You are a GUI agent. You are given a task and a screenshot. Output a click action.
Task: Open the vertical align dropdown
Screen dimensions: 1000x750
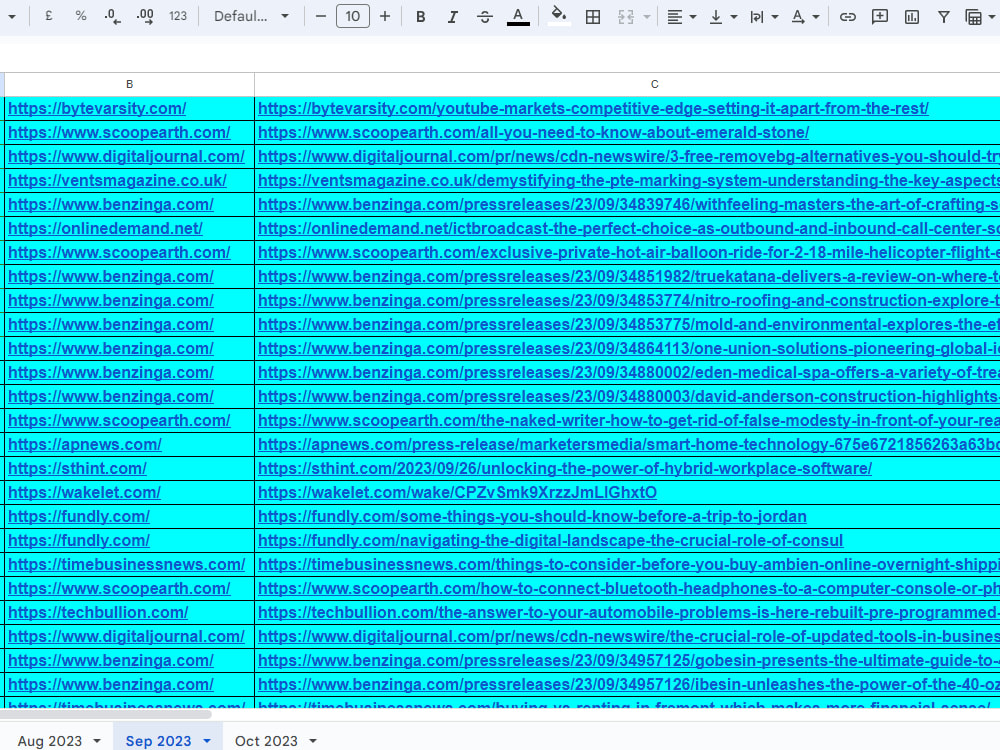(x=723, y=17)
